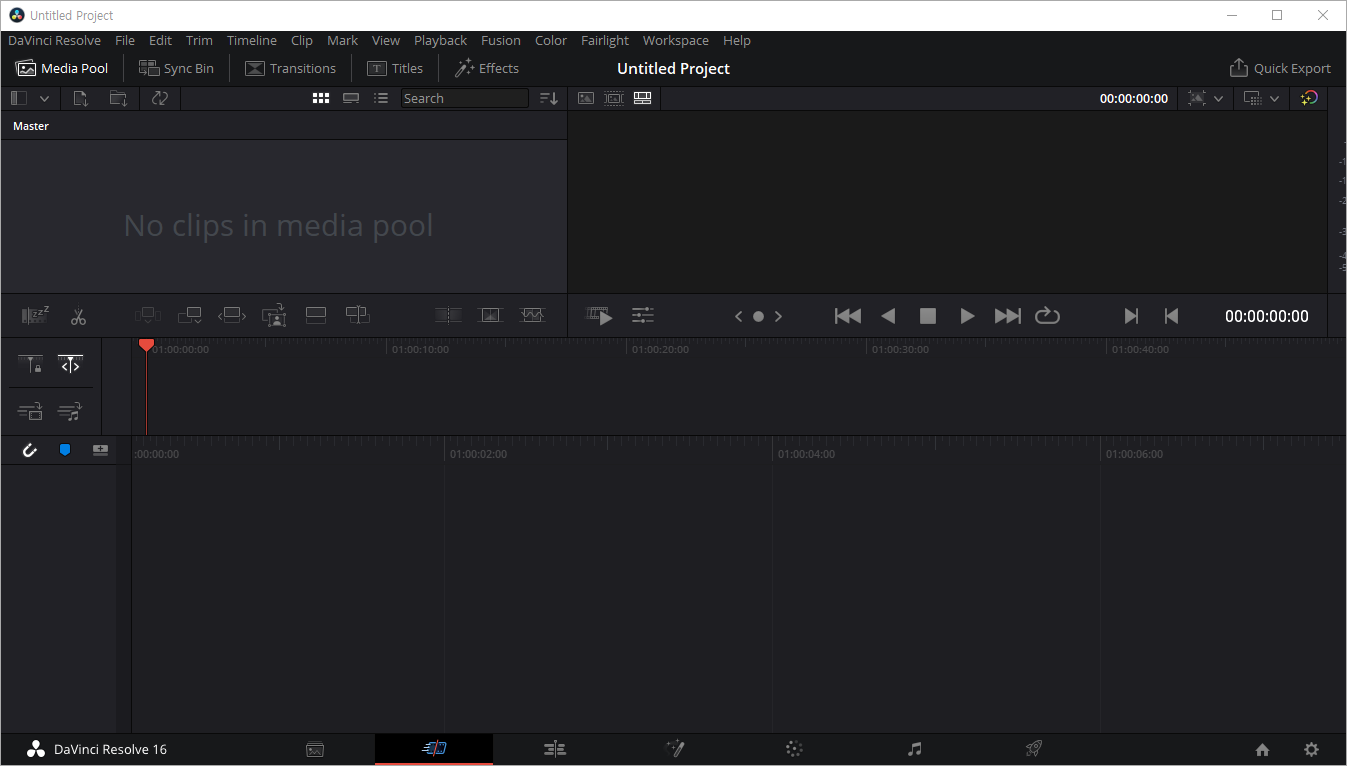Click the Fast Review icon

(599, 316)
